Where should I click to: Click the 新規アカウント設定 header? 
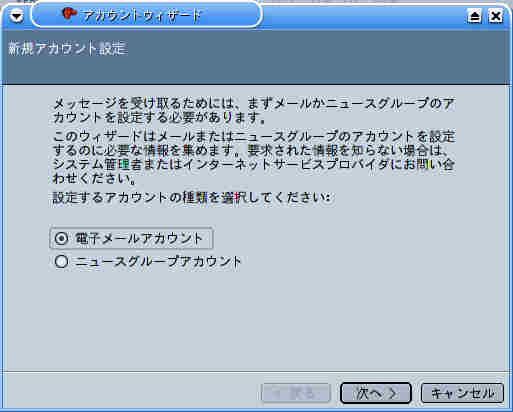[67, 48]
